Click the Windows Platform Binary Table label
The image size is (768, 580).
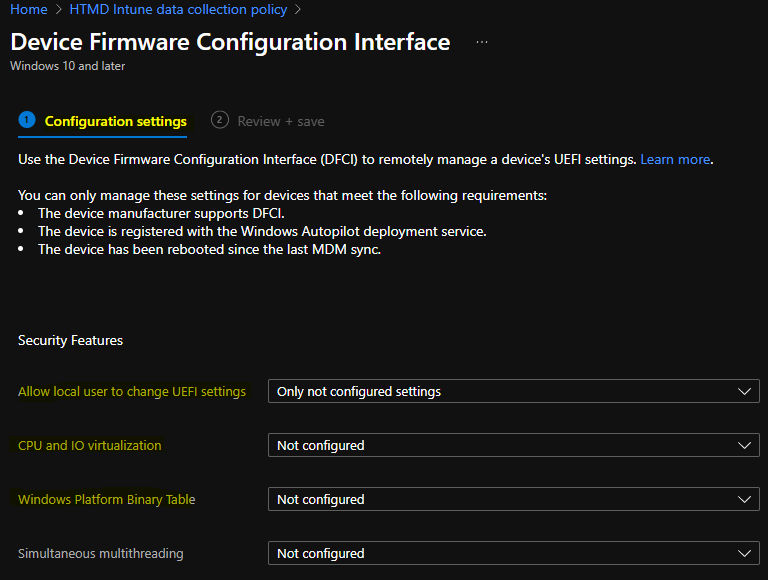coord(107,499)
